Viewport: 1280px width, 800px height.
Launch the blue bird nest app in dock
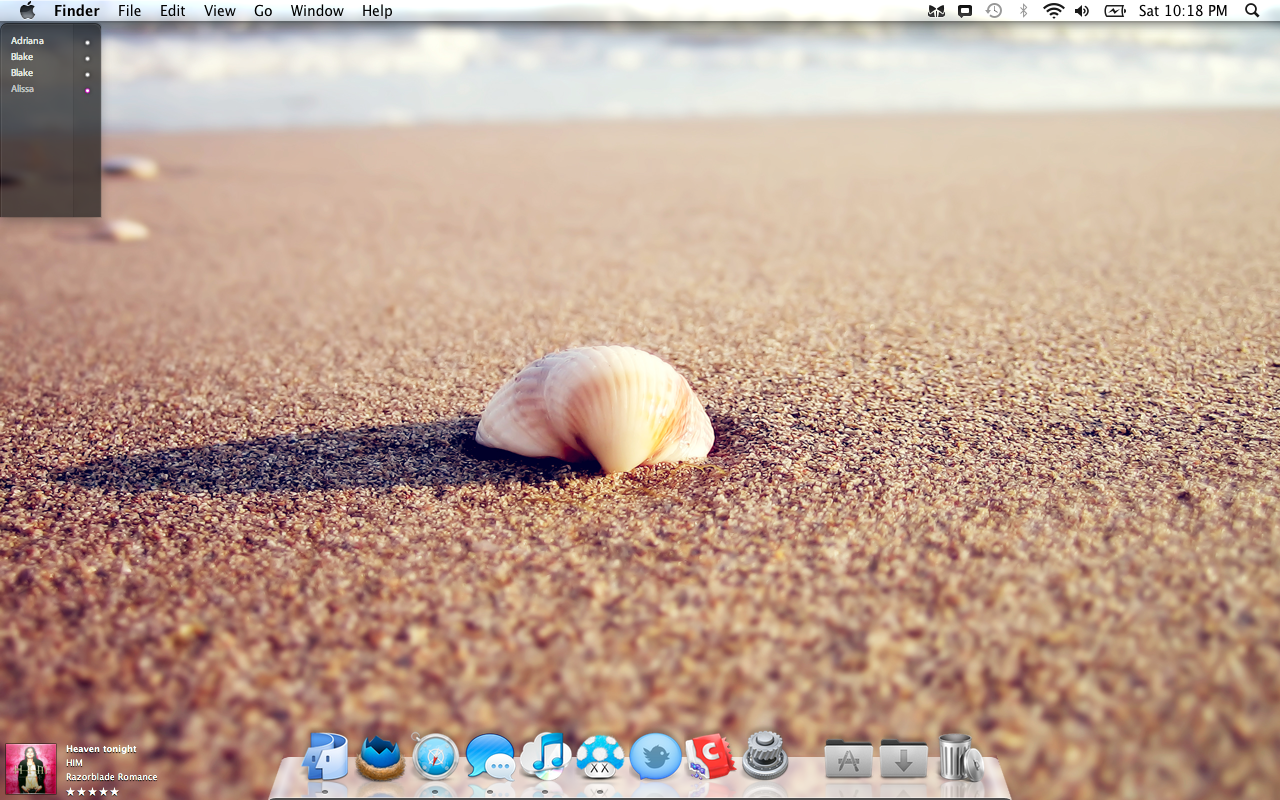[381, 757]
